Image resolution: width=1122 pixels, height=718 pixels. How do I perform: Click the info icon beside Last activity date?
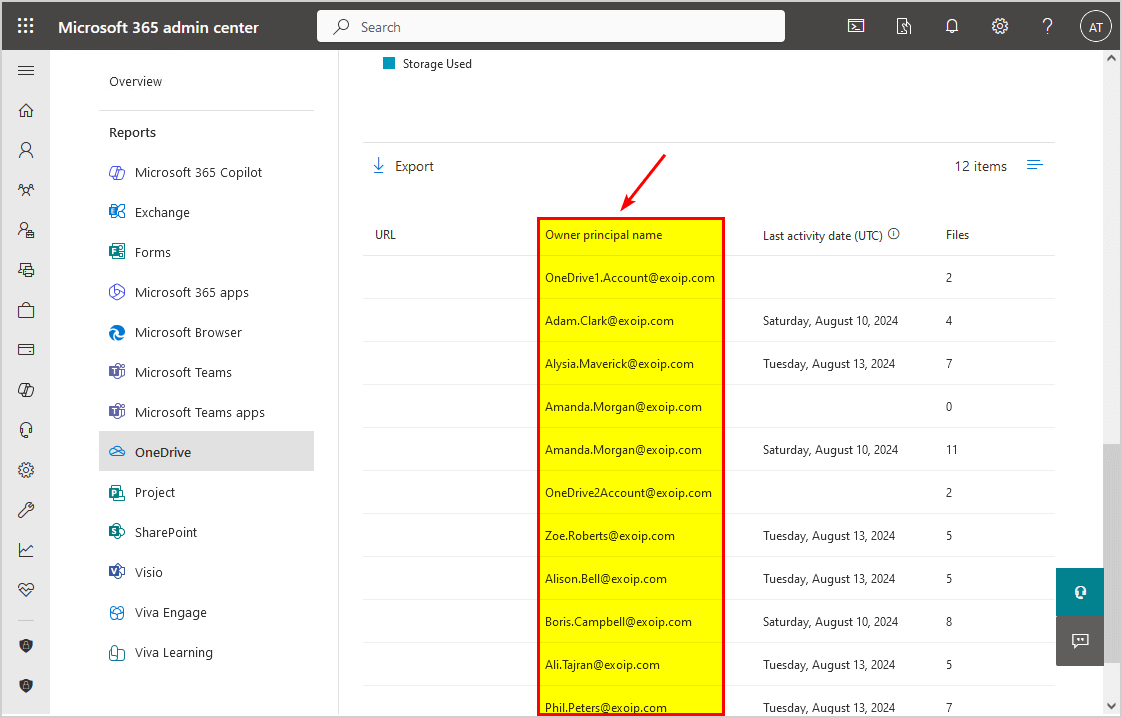click(894, 235)
